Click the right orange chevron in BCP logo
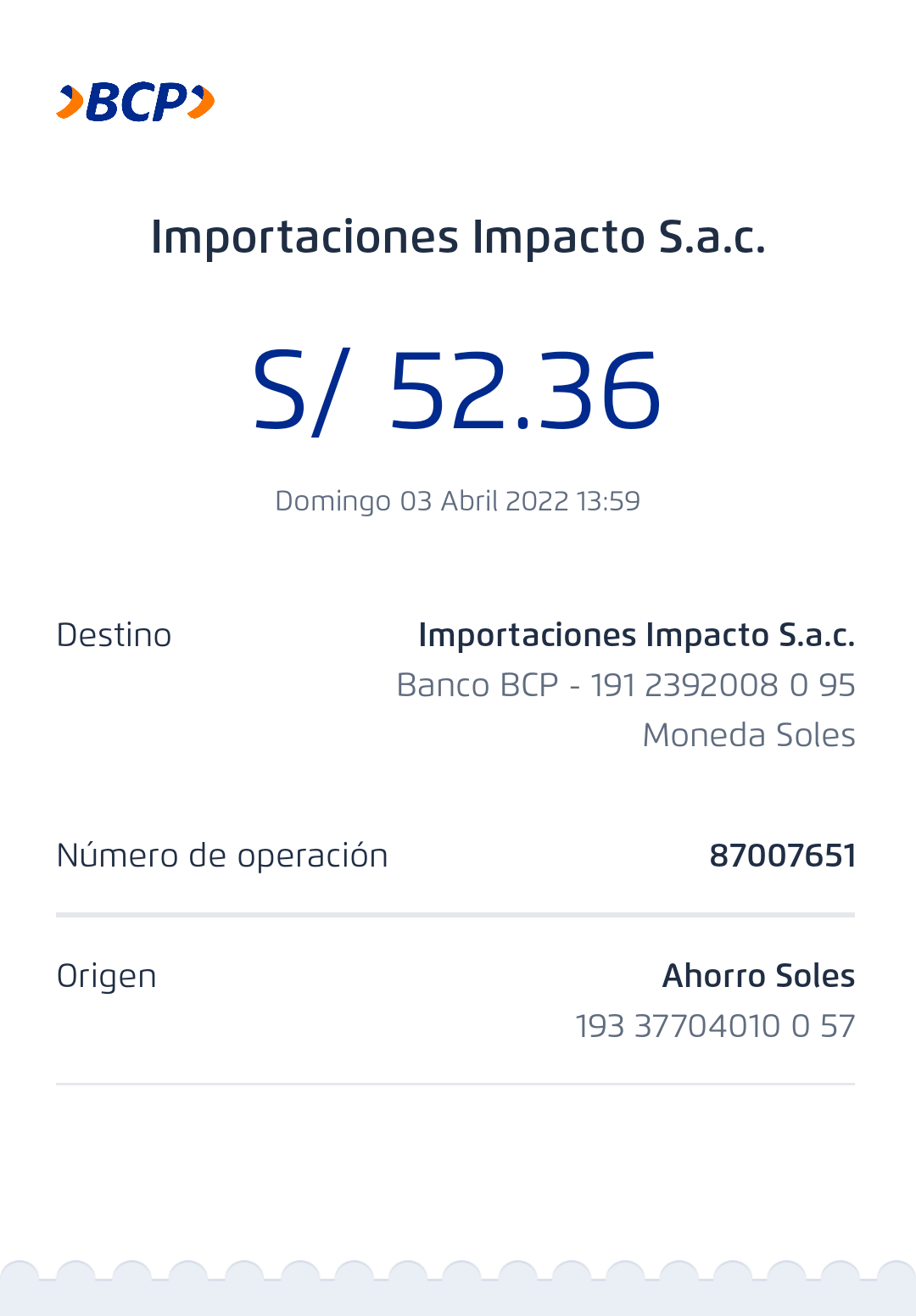The width and height of the screenshot is (916, 1316). (202, 103)
